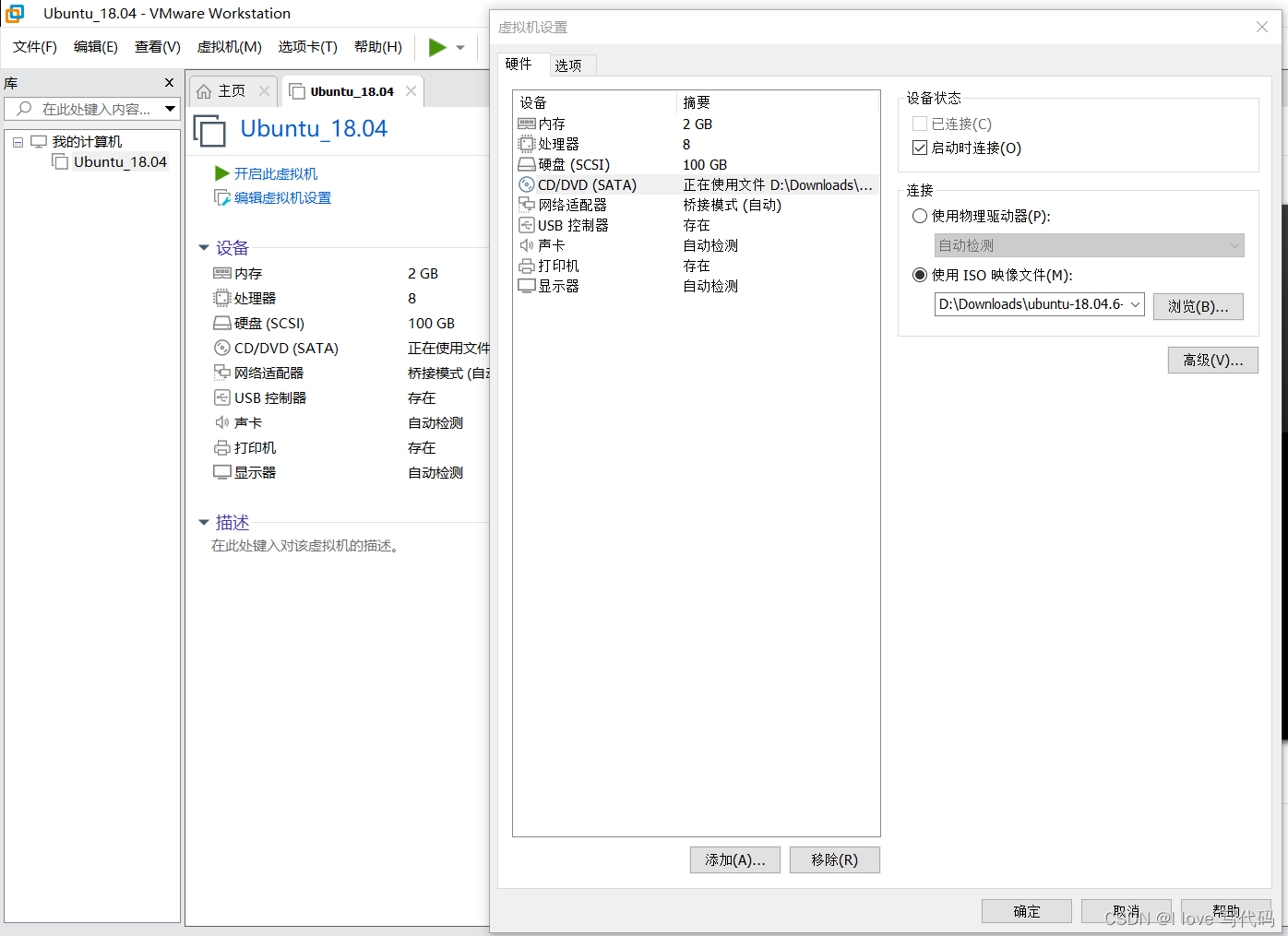
Task: Click the 移除(R) button
Action: [834, 859]
